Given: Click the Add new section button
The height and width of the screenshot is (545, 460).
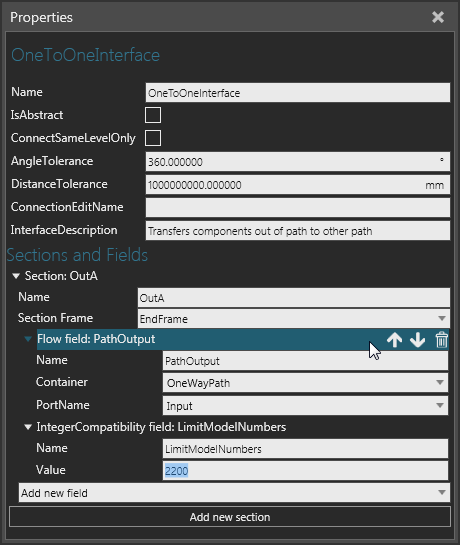Looking at the screenshot, I should [x=230, y=517].
